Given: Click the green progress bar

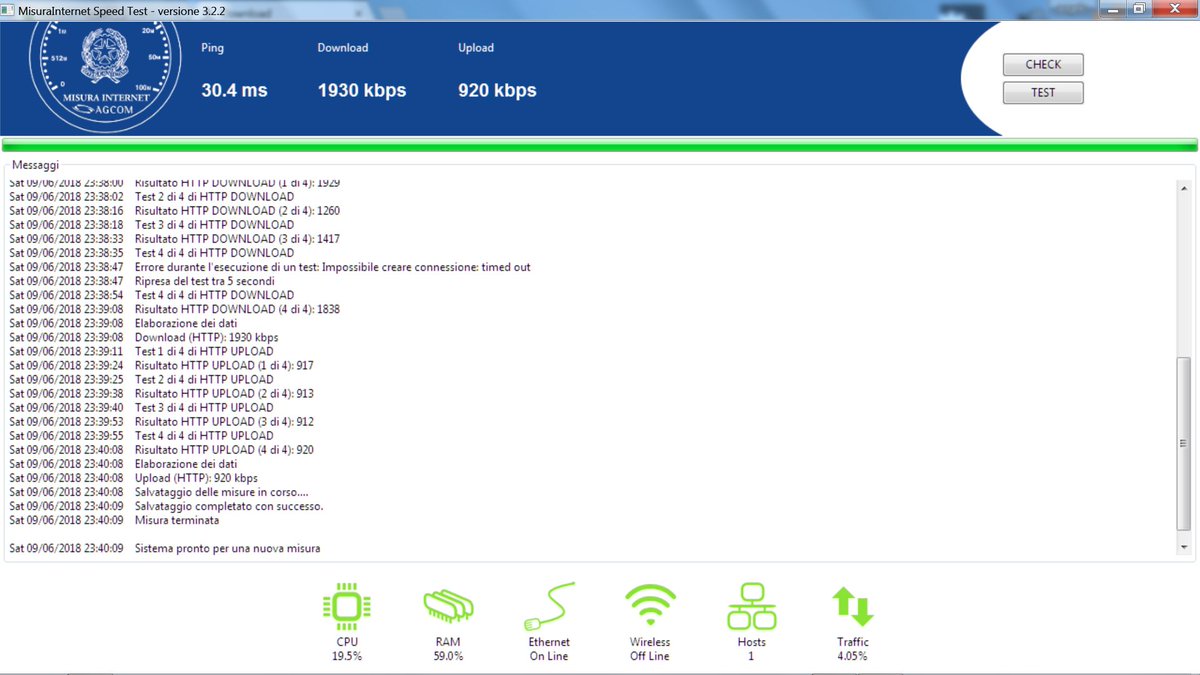Looking at the screenshot, I should (x=599, y=145).
